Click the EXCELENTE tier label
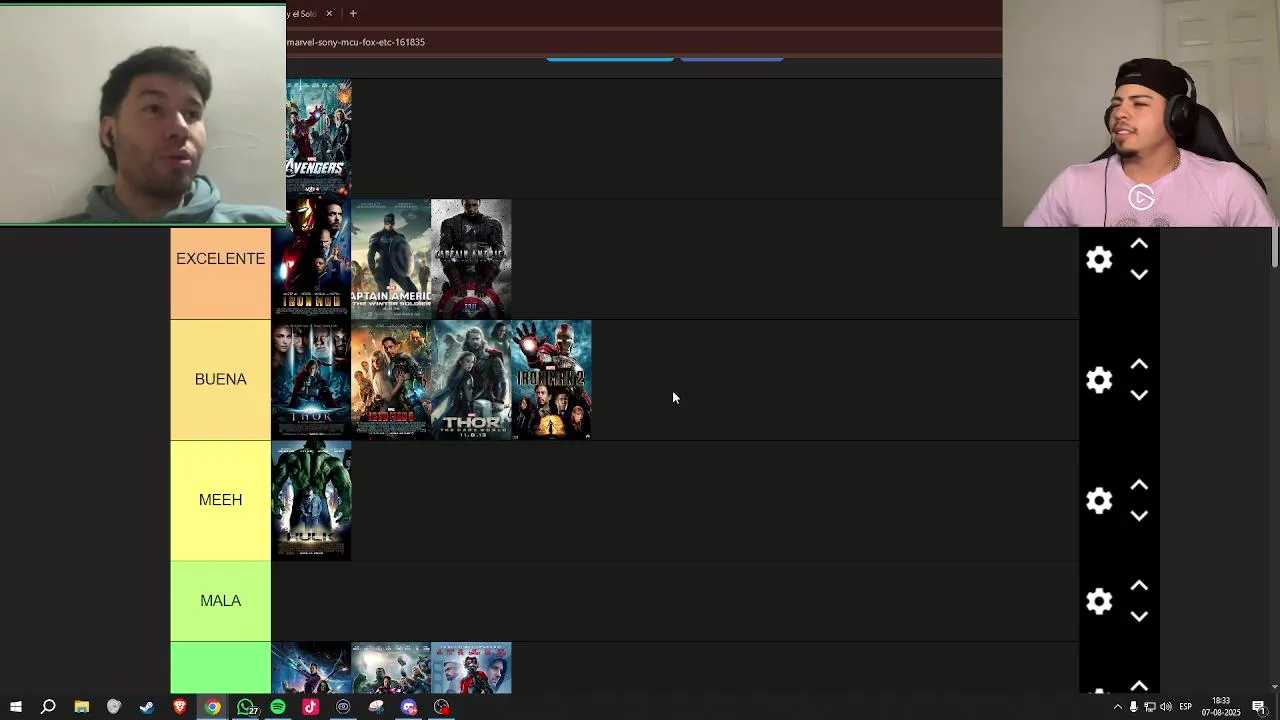 tap(220, 259)
